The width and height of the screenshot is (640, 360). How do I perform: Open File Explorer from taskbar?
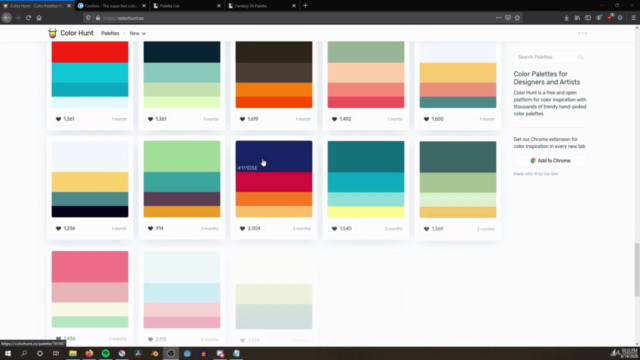click(x=73, y=353)
